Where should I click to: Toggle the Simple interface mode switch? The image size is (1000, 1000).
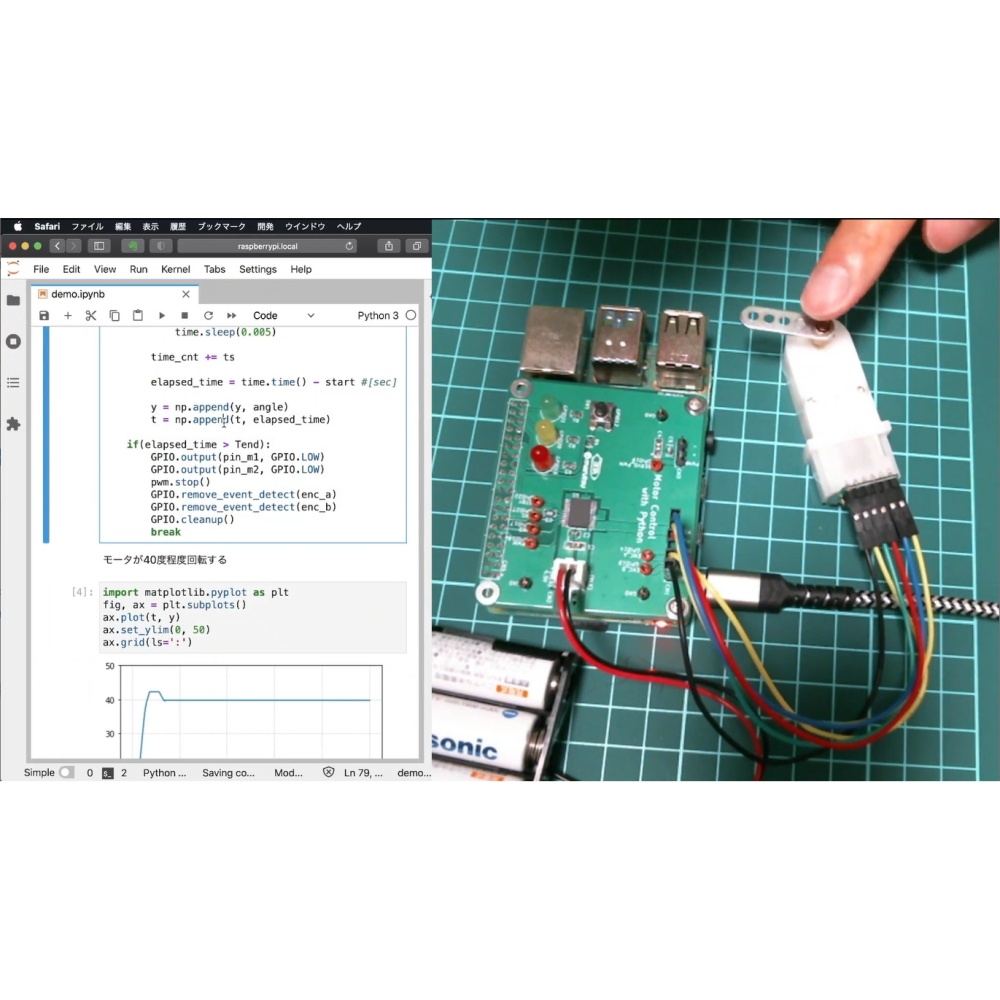pos(66,773)
